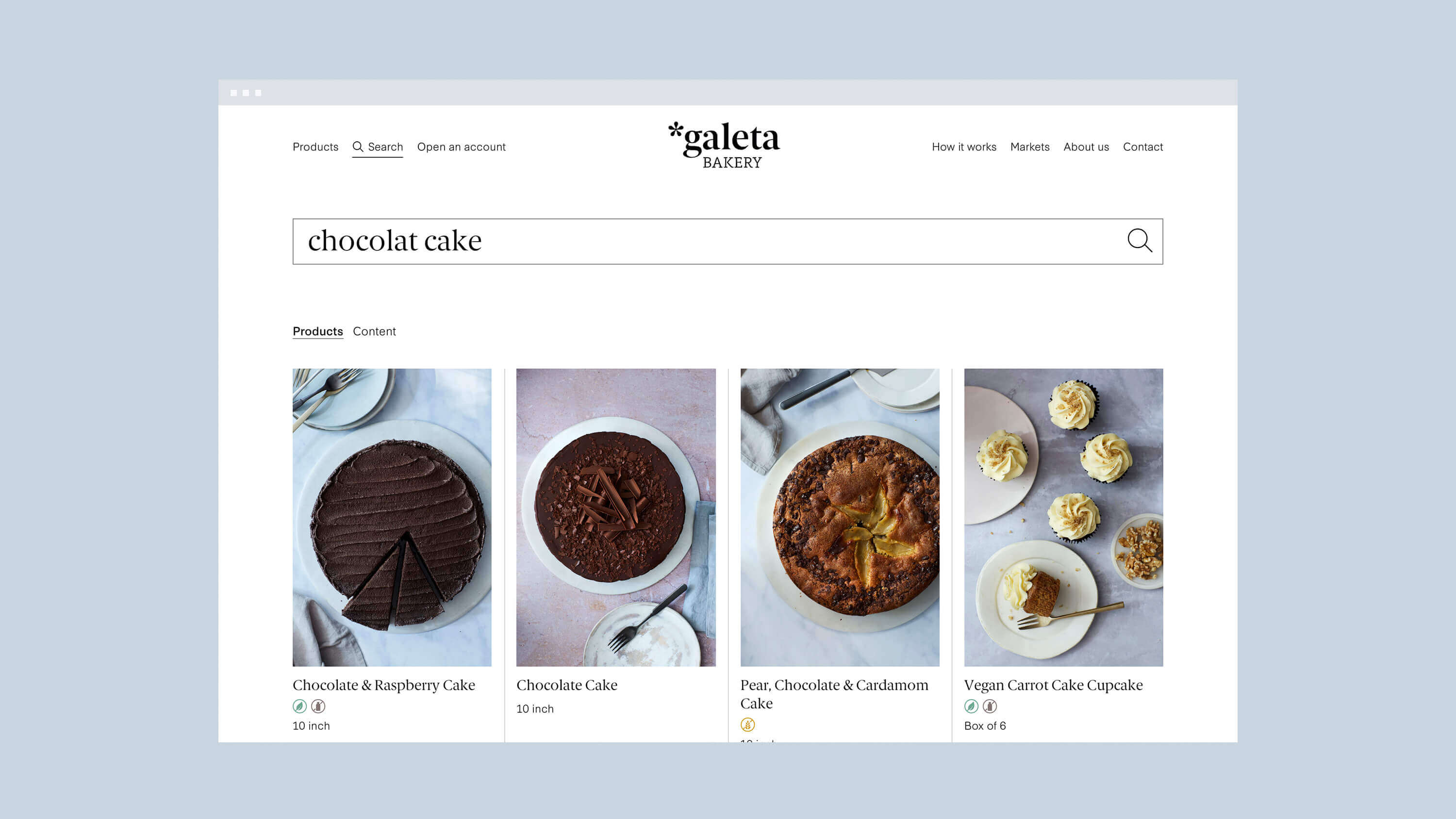Open the Products navigation menu
The image size is (1456, 819).
click(315, 147)
